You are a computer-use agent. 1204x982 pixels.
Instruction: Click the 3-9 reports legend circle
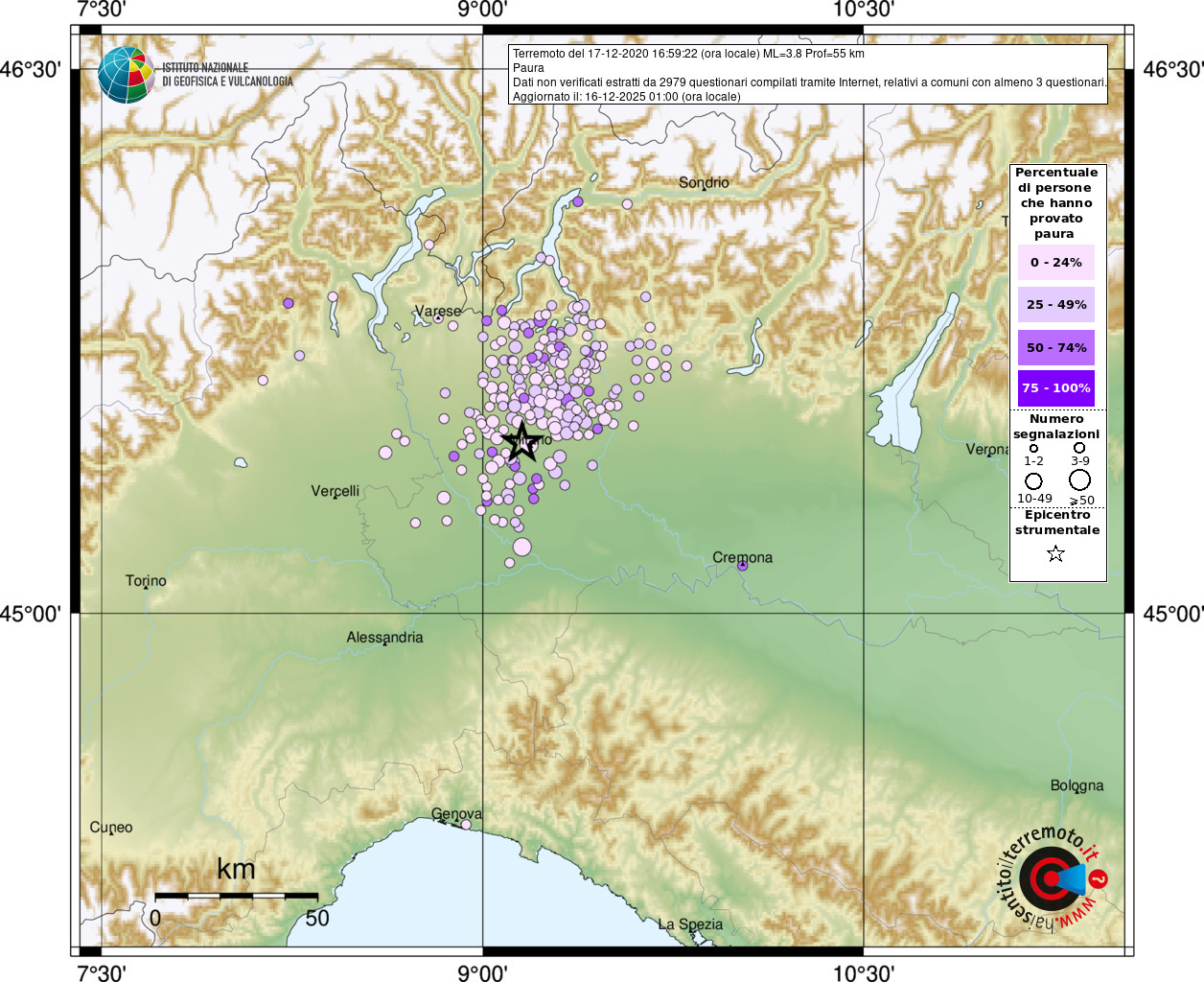coord(1079,448)
